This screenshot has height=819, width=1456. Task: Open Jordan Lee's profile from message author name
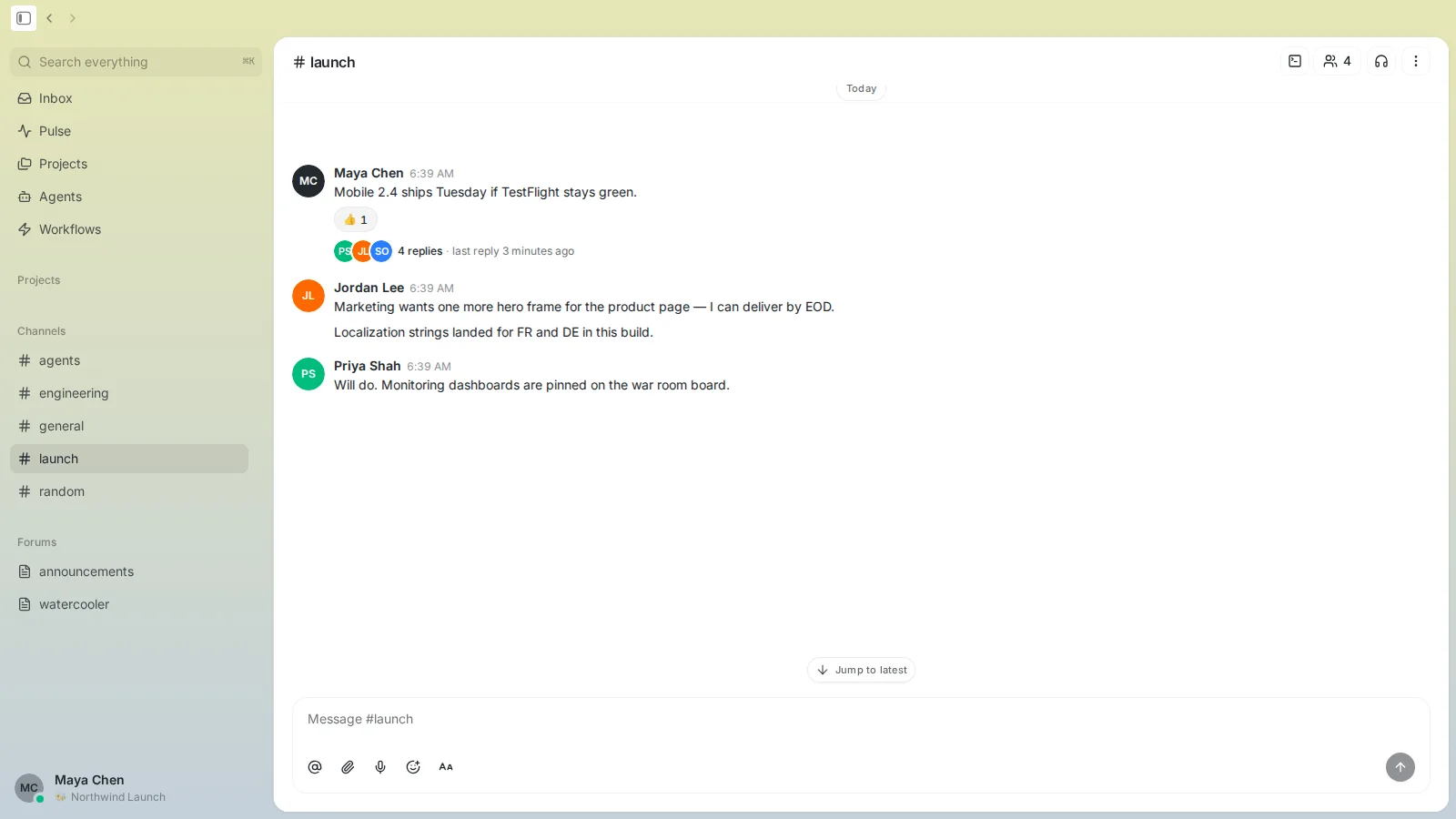point(369,288)
